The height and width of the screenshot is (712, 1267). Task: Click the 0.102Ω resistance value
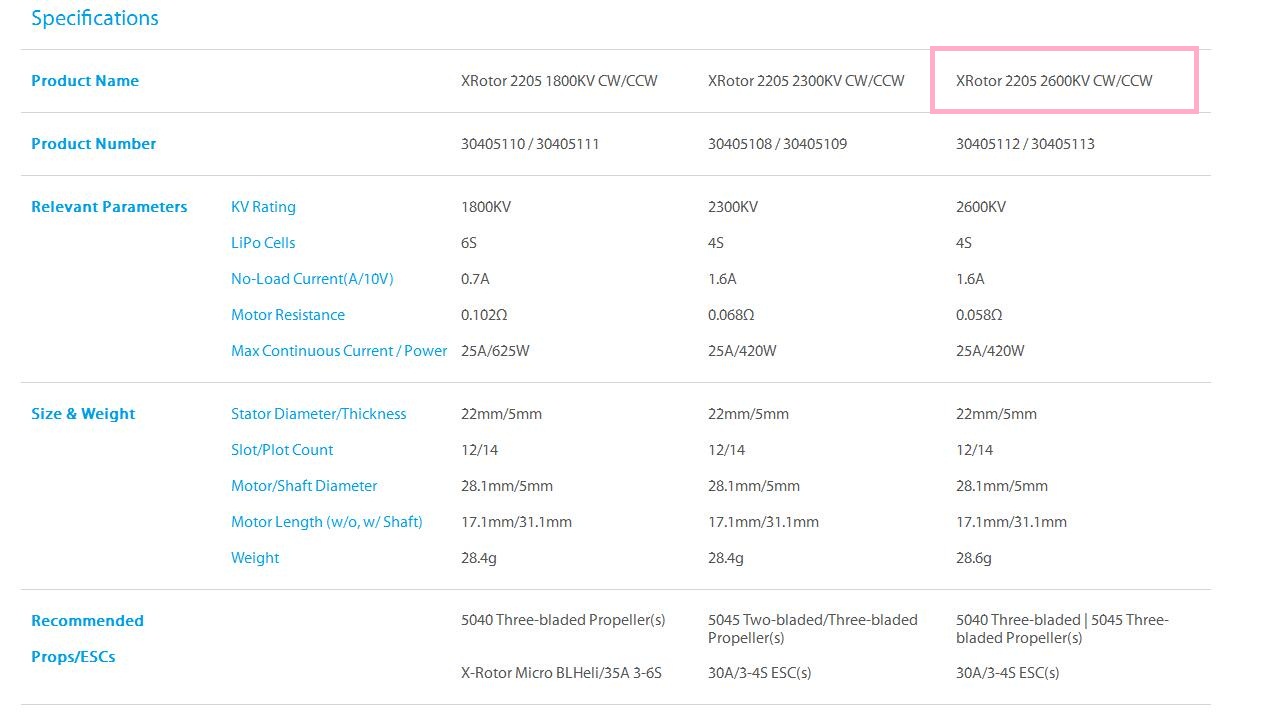[484, 315]
